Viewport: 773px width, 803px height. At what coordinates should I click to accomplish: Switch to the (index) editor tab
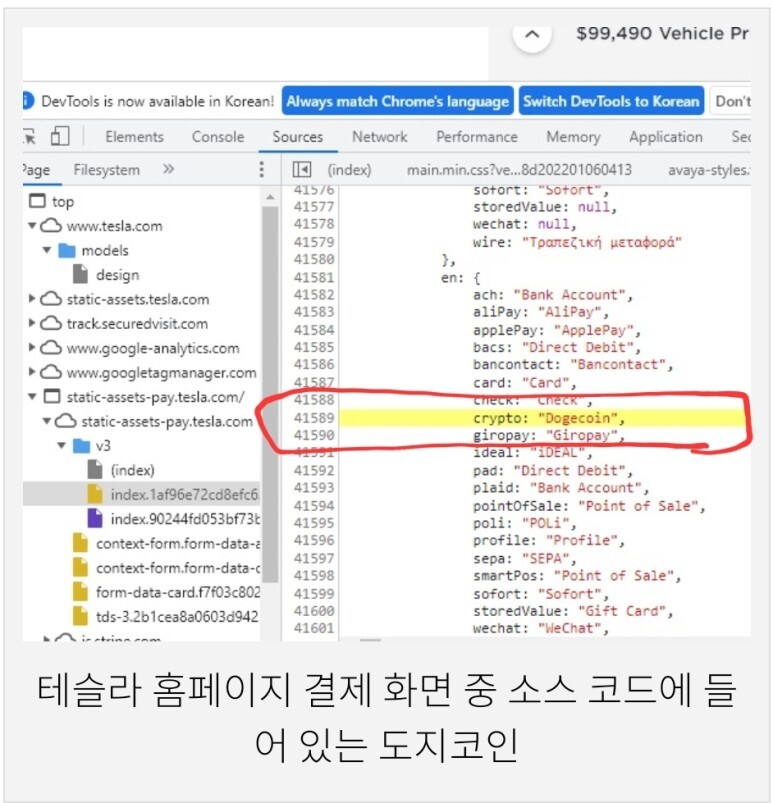tap(349, 170)
